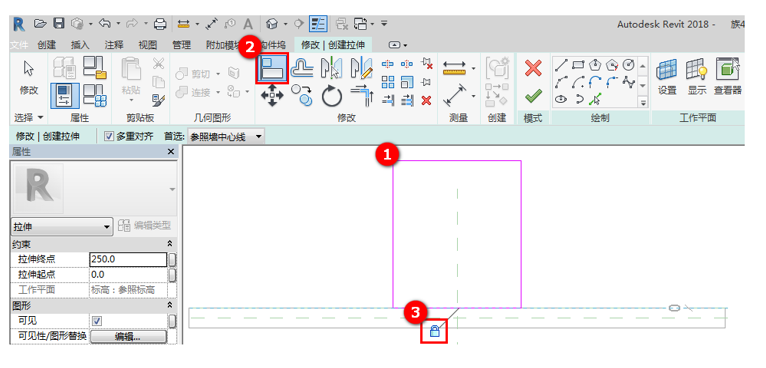Collapse the 图形 properties section
Image resolution: width=766 pixels, height=368 pixels.
click(x=170, y=305)
